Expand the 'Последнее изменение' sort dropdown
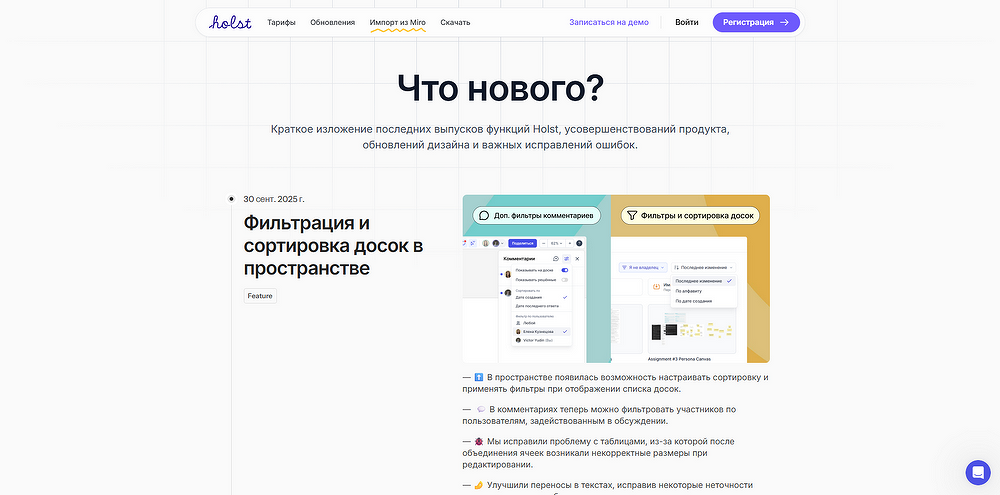The height and width of the screenshot is (495, 1000). 702,267
